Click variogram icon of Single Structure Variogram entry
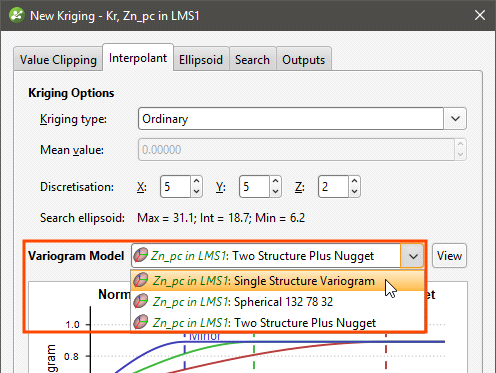 (x=140, y=281)
